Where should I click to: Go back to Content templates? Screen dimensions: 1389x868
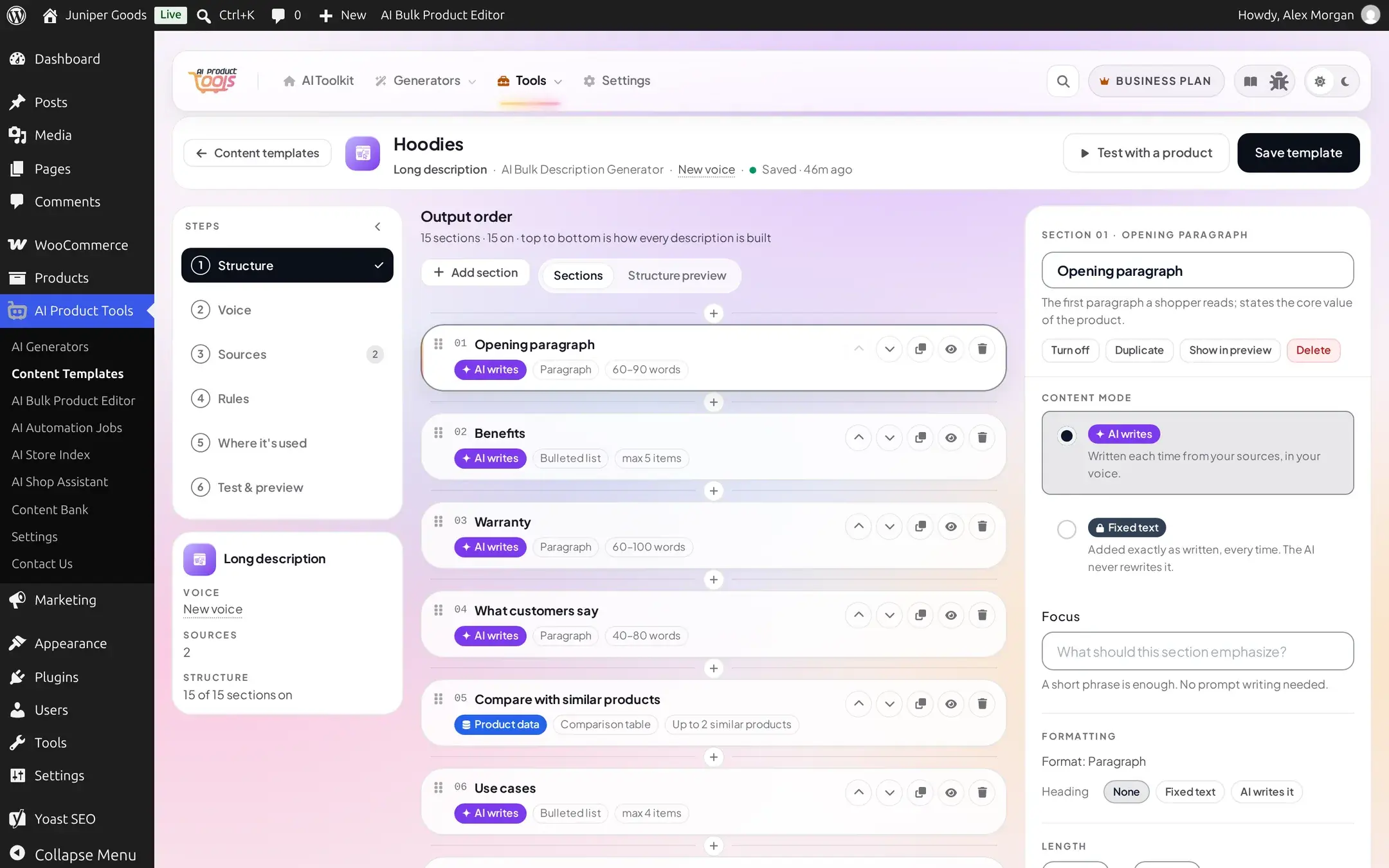pyautogui.click(x=257, y=153)
